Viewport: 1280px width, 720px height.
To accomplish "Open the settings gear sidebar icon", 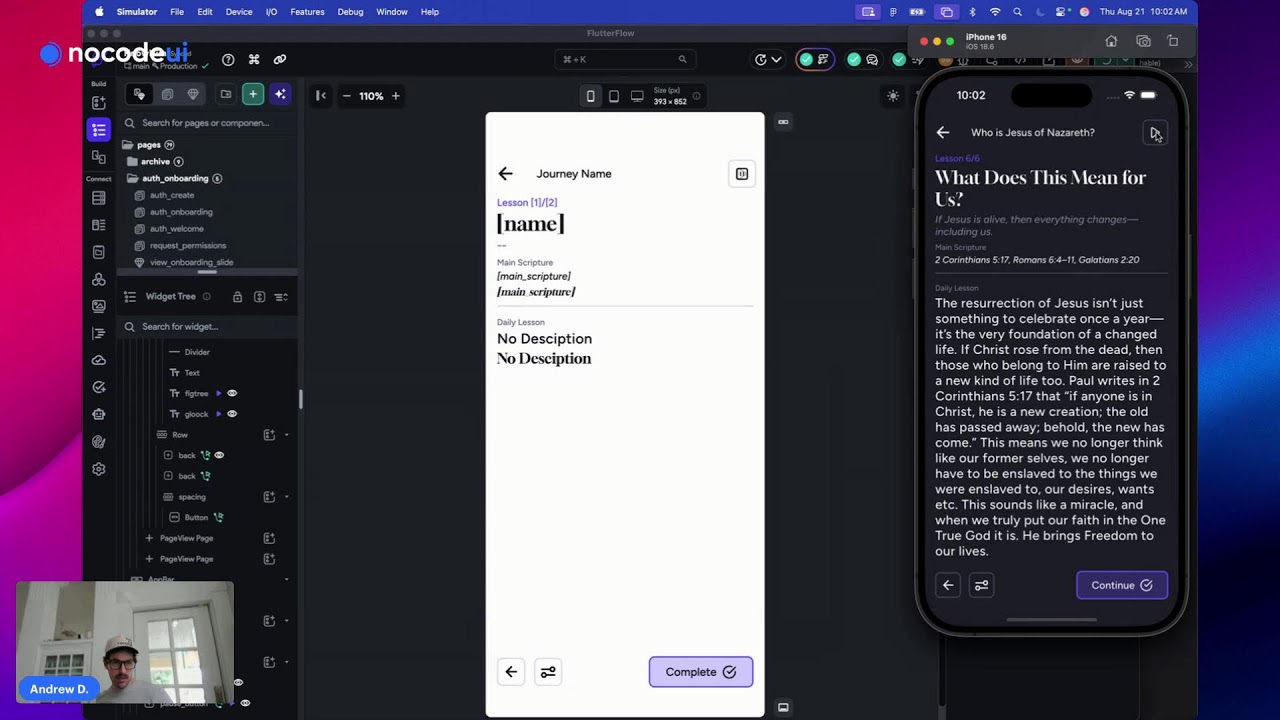I will [x=99, y=469].
